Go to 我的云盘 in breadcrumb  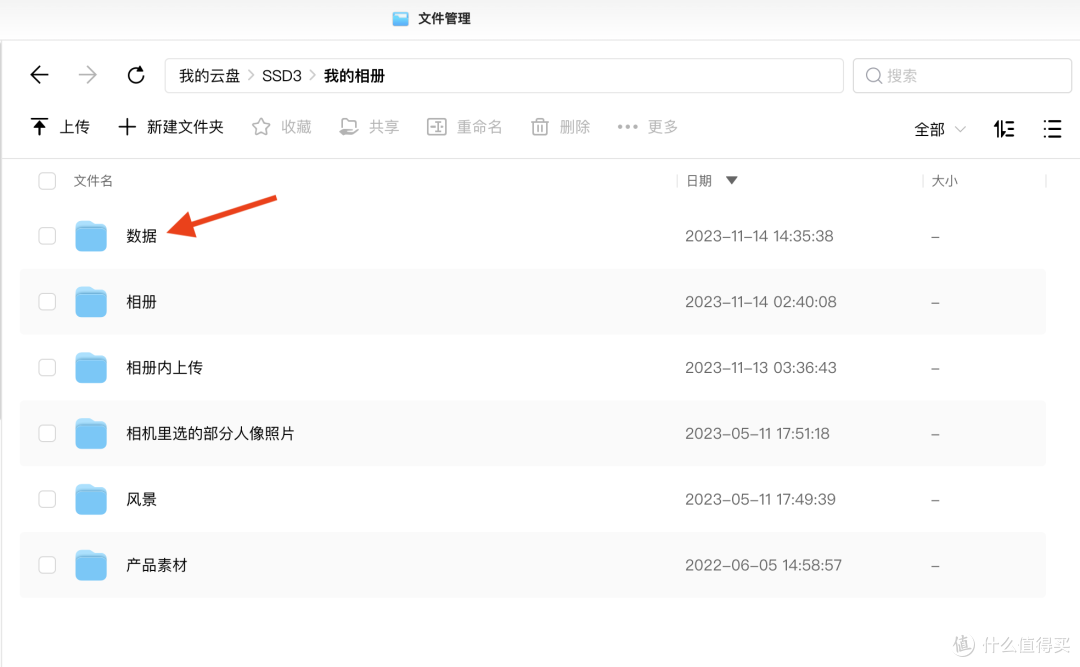[209, 76]
